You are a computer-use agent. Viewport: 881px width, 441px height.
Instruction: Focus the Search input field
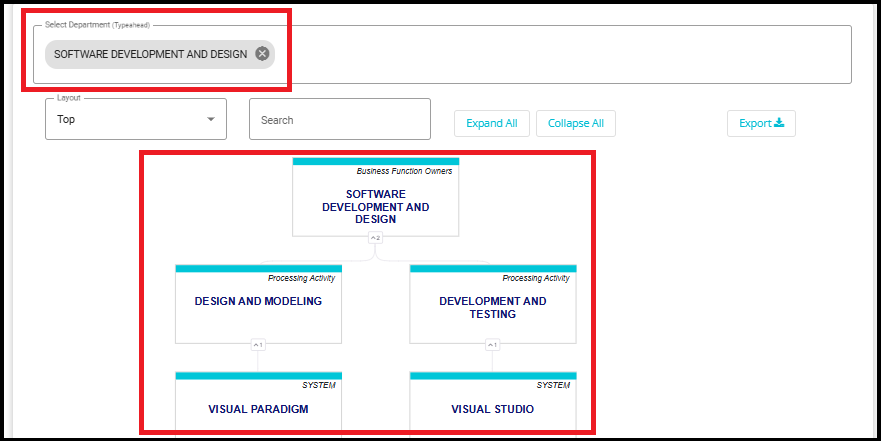click(339, 119)
